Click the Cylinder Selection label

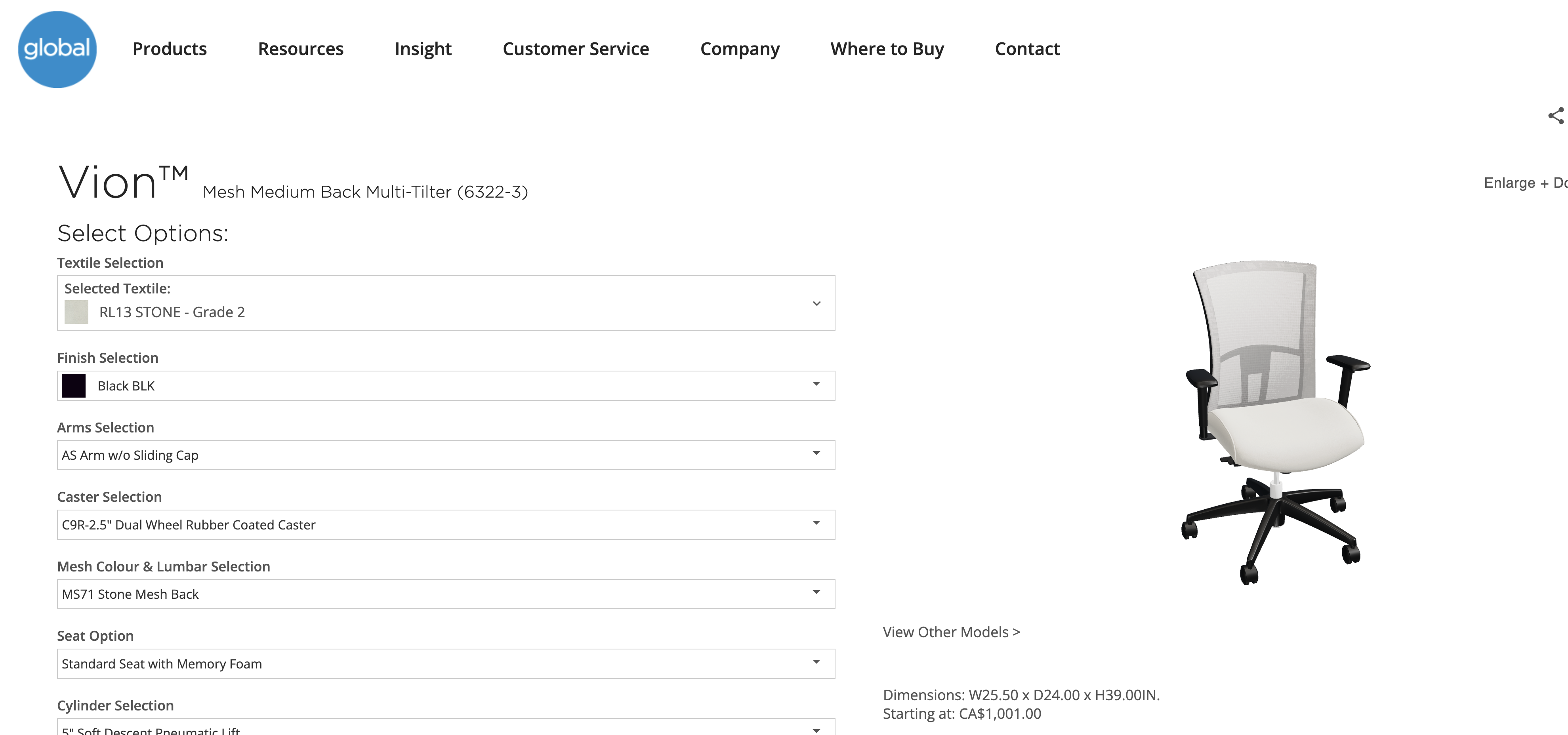tap(116, 705)
